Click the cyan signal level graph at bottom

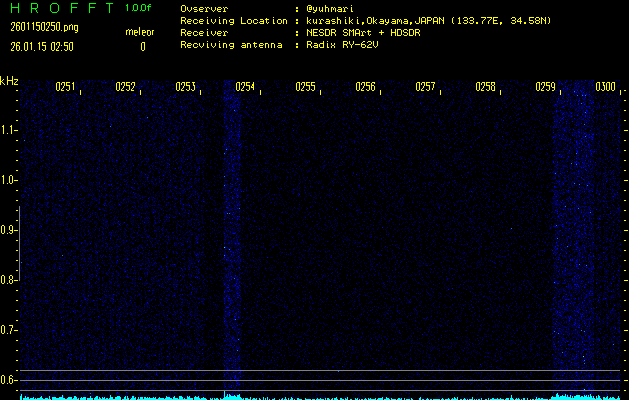point(320,397)
